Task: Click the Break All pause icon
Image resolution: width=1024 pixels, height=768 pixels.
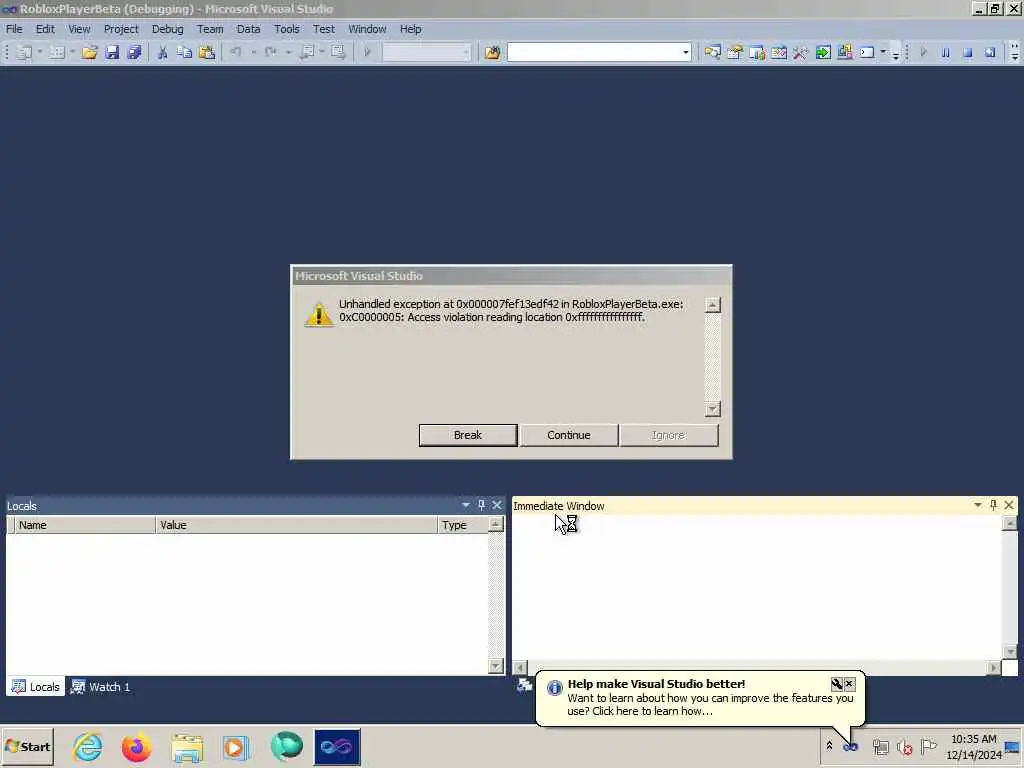Action: pyautogui.click(x=946, y=52)
